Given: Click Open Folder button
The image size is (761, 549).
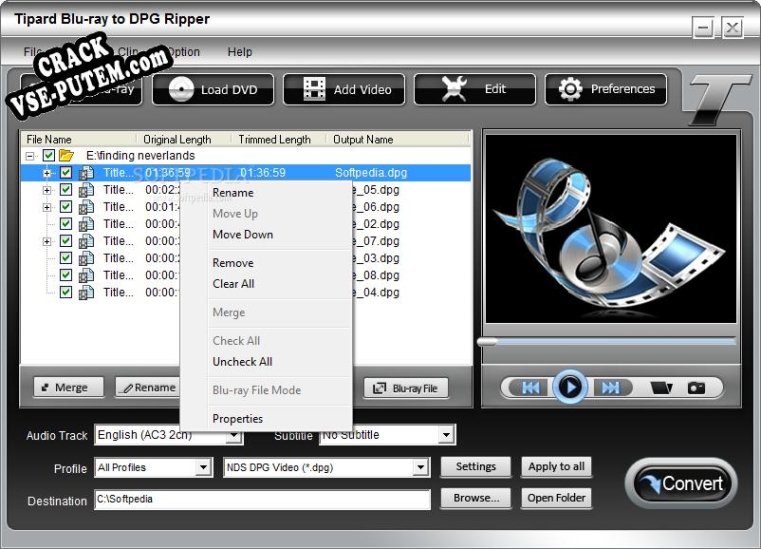Looking at the screenshot, I should [556, 498].
